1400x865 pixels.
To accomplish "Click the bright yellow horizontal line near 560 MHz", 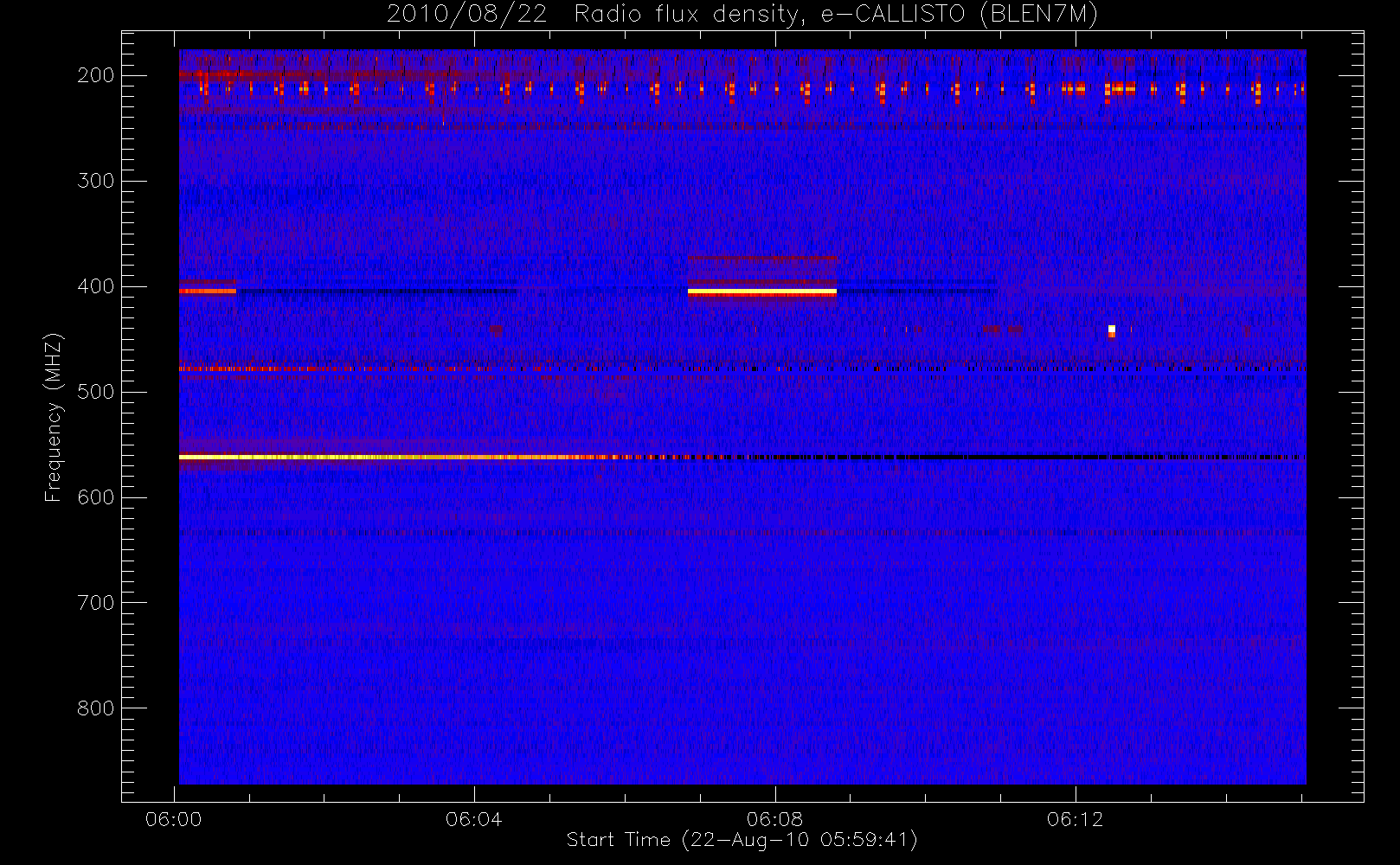I will (398, 457).
